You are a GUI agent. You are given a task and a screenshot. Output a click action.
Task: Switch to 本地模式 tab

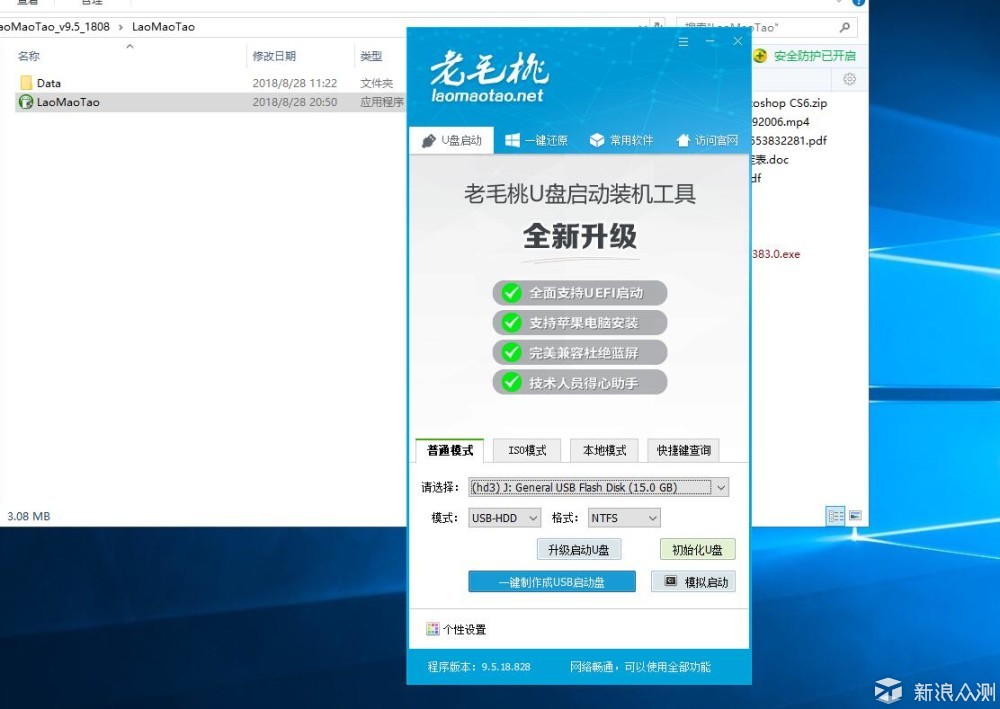coord(604,450)
